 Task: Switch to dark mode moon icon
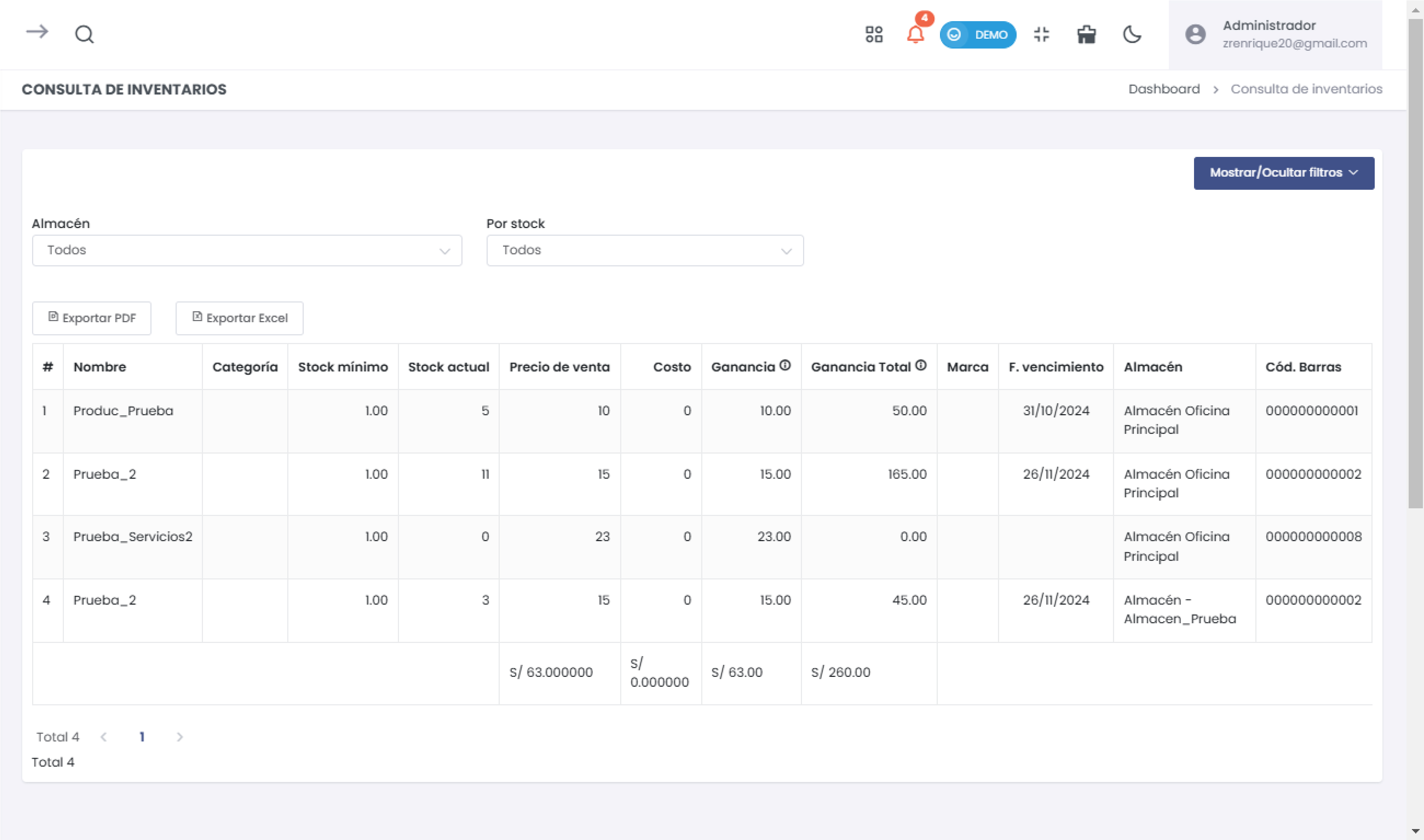(1132, 35)
